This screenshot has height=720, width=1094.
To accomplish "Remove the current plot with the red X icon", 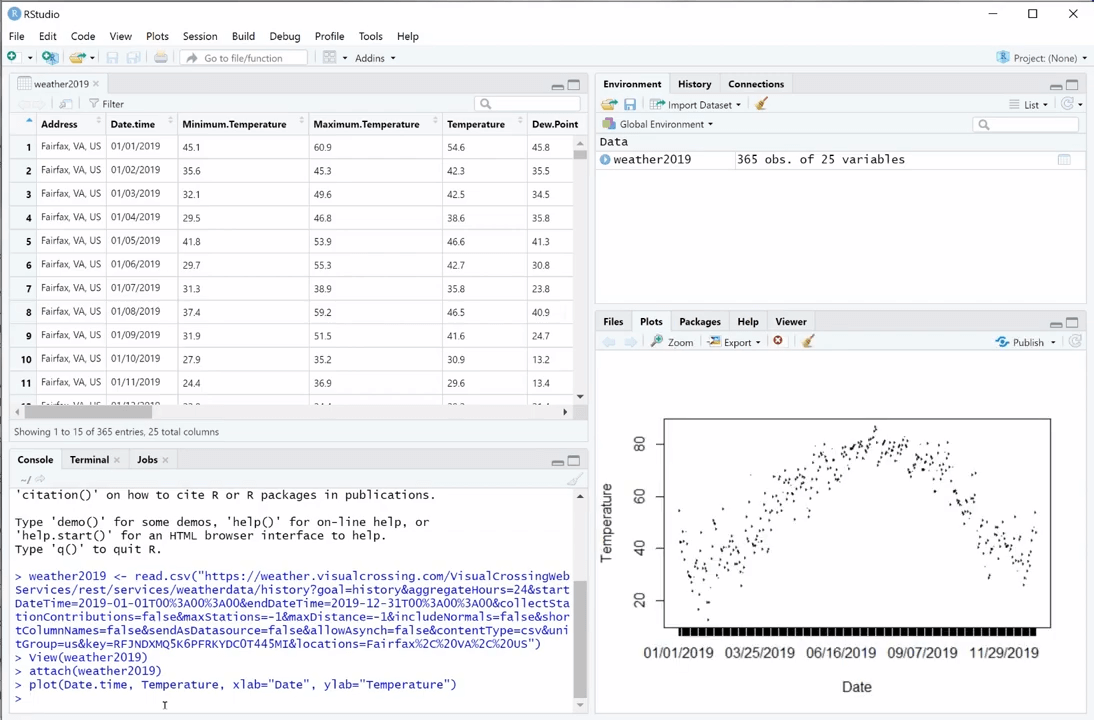I will click(778, 341).
